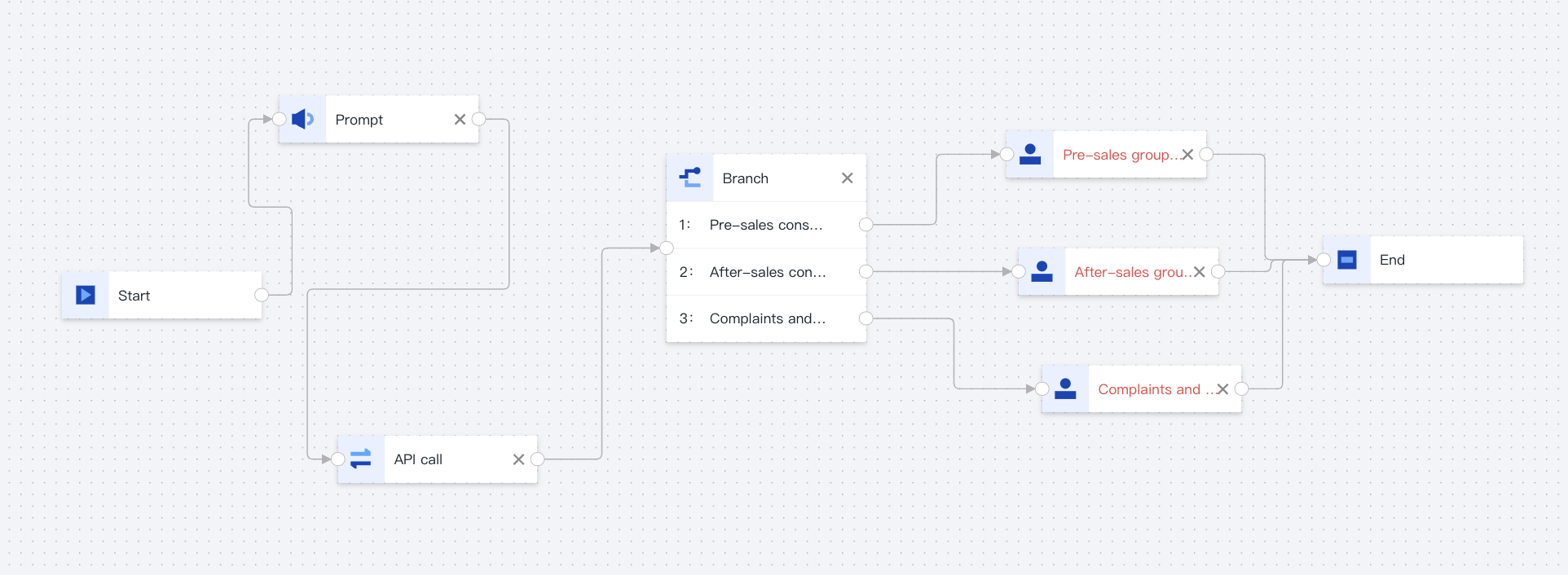Delete the Complaints node
Viewport: 1568px width, 575px height.
(1222, 388)
